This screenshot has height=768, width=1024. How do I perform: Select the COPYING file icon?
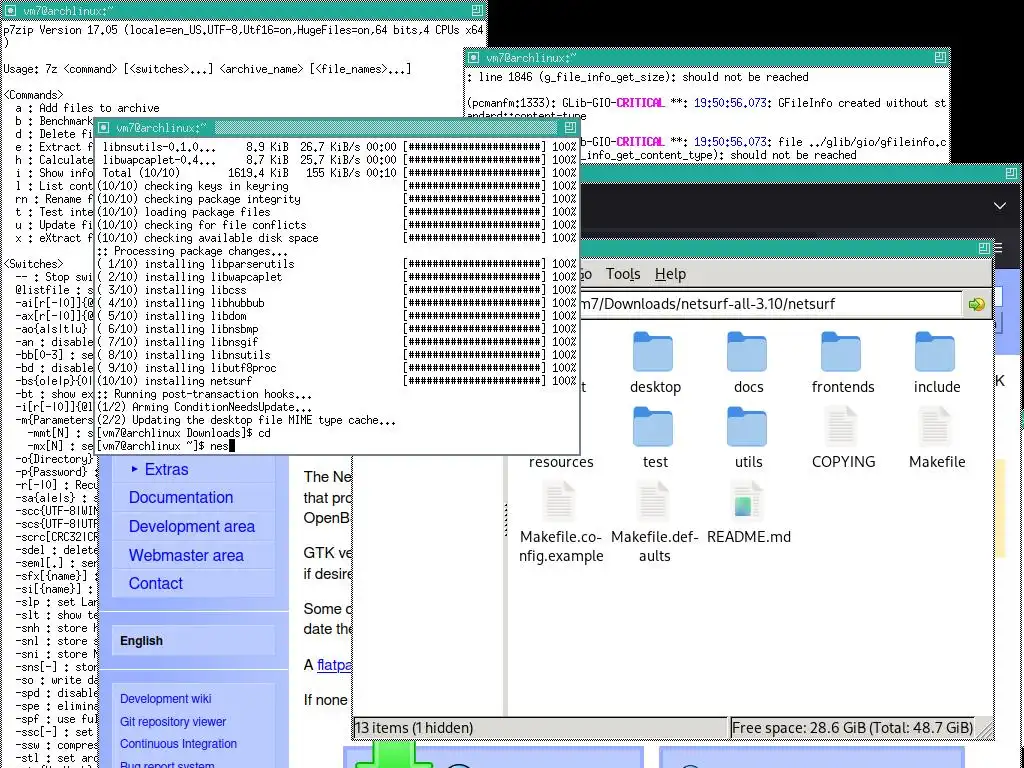click(x=842, y=428)
